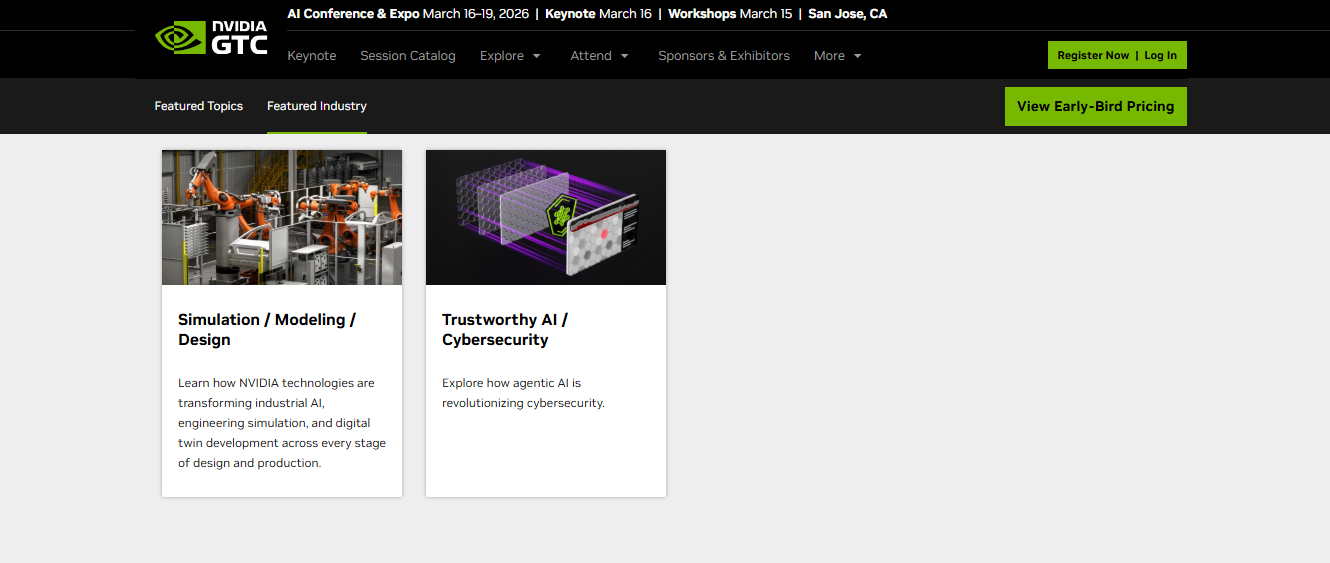Click Register Now in header
The height and width of the screenshot is (563, 1330).
coord(1093,56)
